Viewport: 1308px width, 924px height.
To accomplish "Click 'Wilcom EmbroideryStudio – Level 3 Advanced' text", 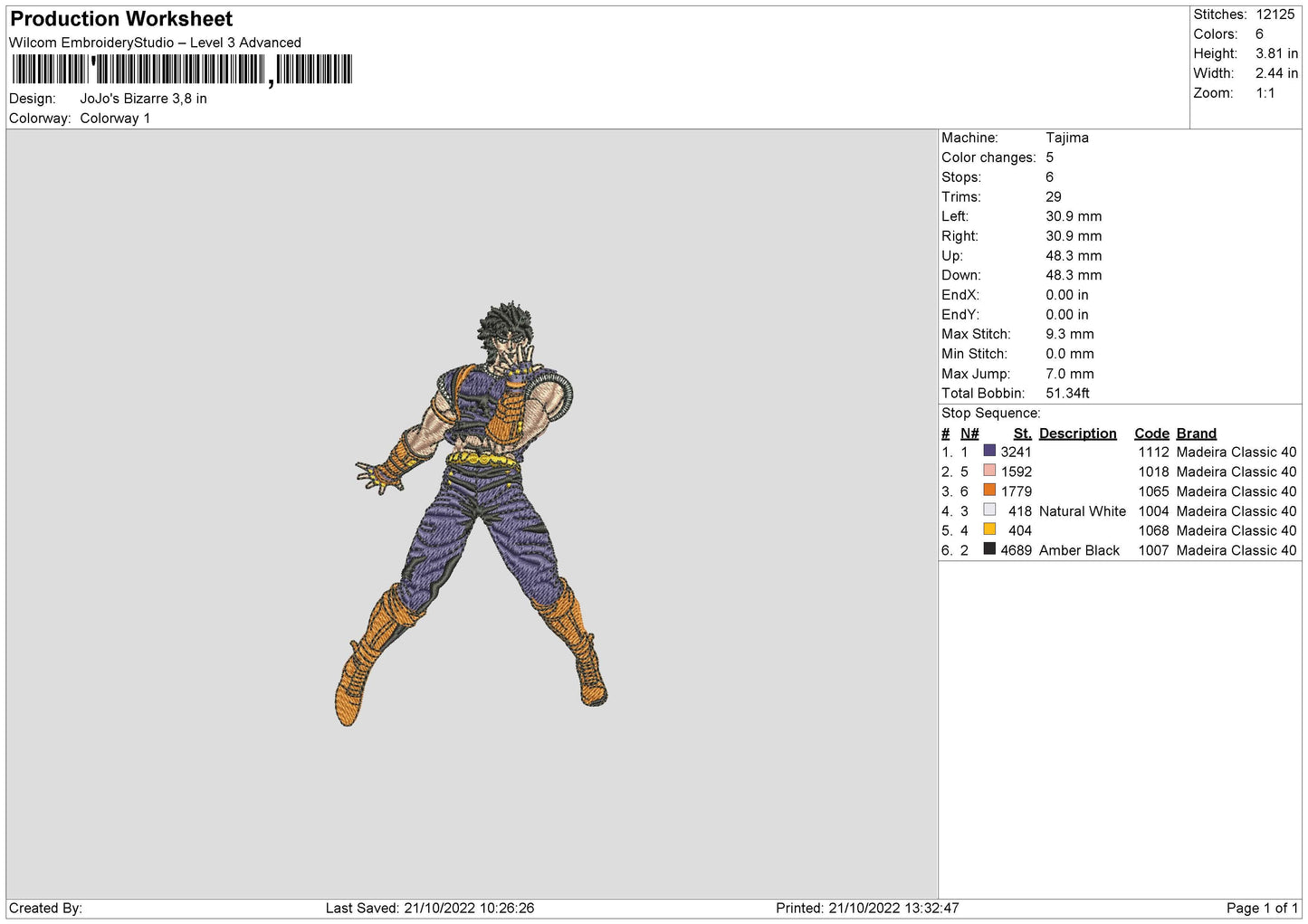I will tap(155, 43).
